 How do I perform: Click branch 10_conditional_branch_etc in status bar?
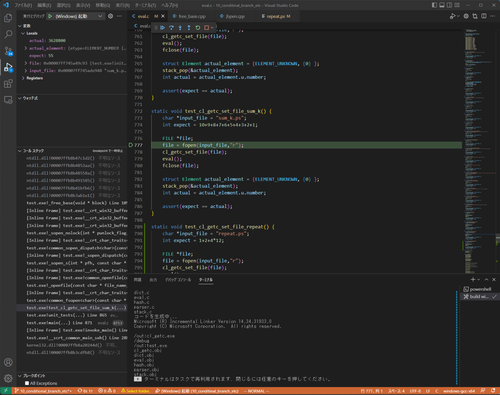point(43,391)
